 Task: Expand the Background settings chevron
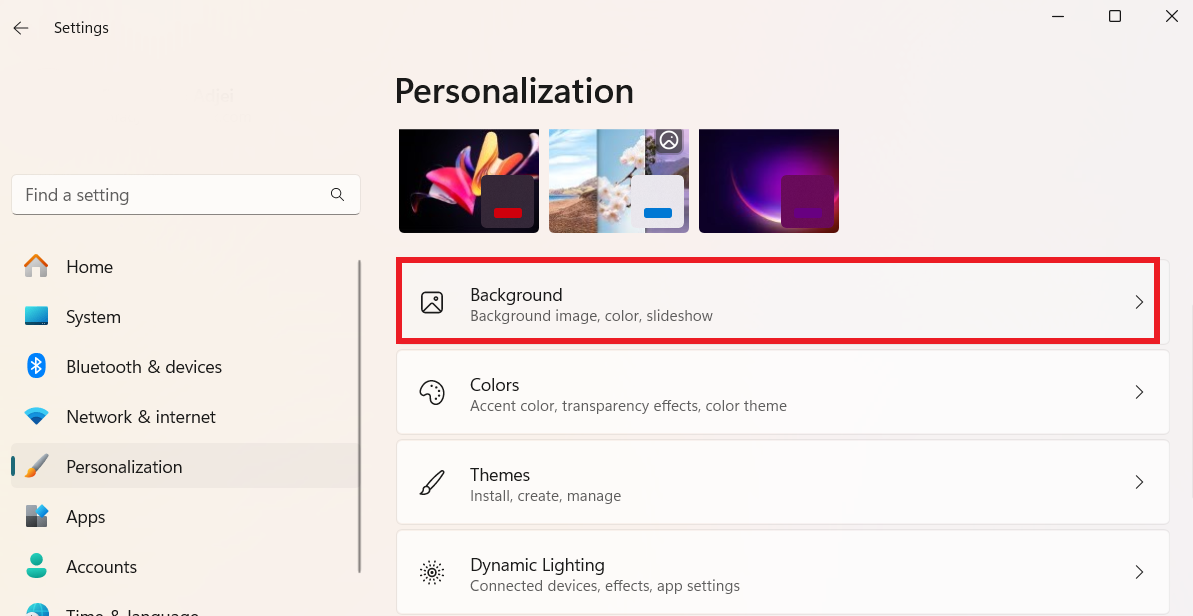point(1139,301)
